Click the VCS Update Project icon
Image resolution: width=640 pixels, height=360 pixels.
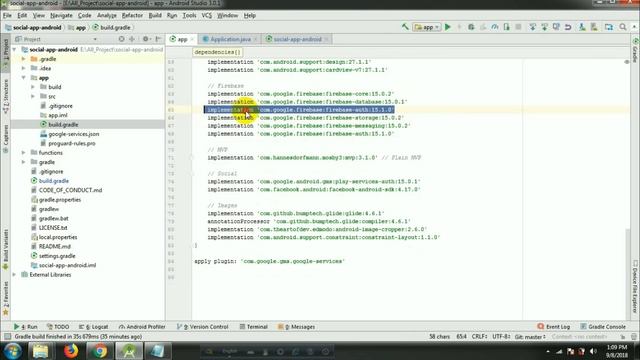(x=532, y=27)
